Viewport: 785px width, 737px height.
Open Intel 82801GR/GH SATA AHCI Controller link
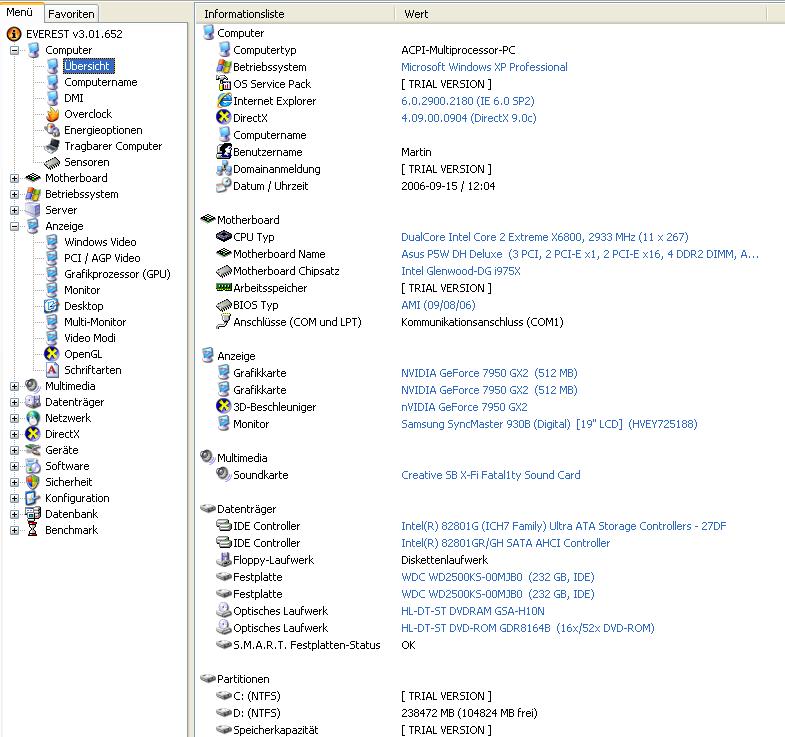(x=506, y=543)
